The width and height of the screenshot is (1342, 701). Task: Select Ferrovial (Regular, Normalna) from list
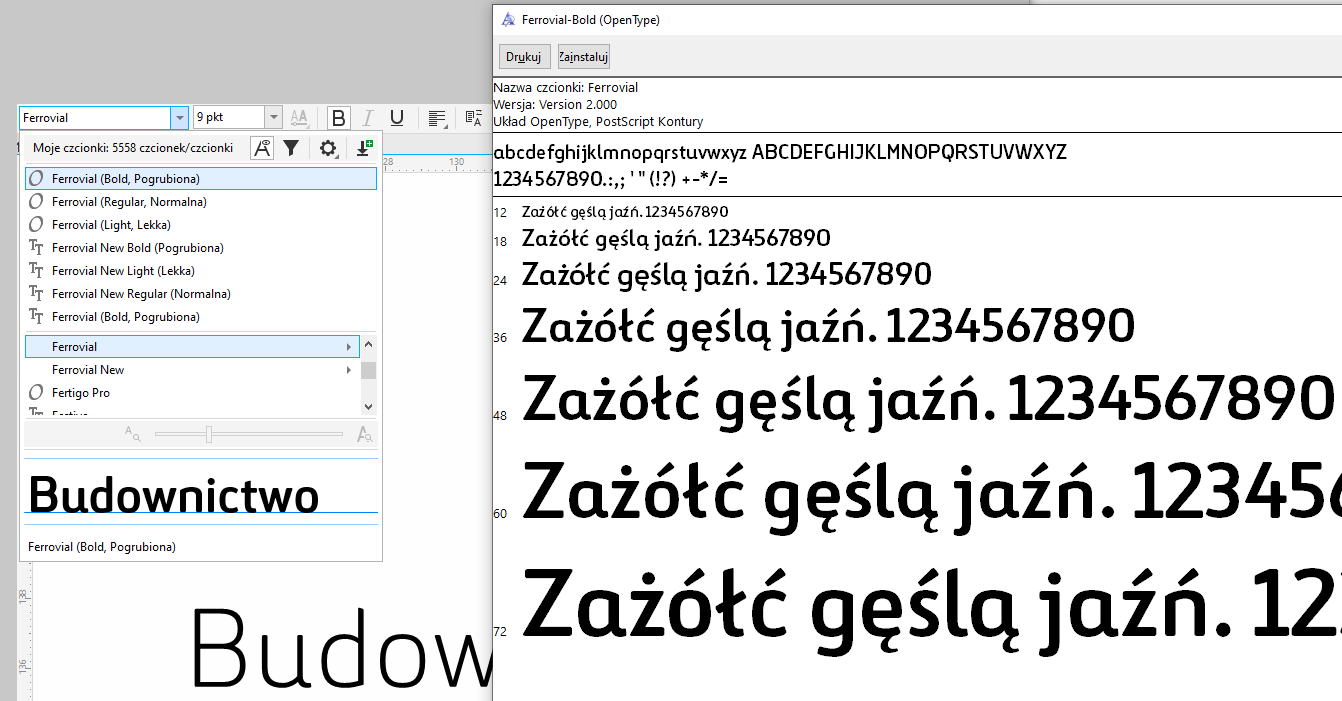tap(129, 202)
